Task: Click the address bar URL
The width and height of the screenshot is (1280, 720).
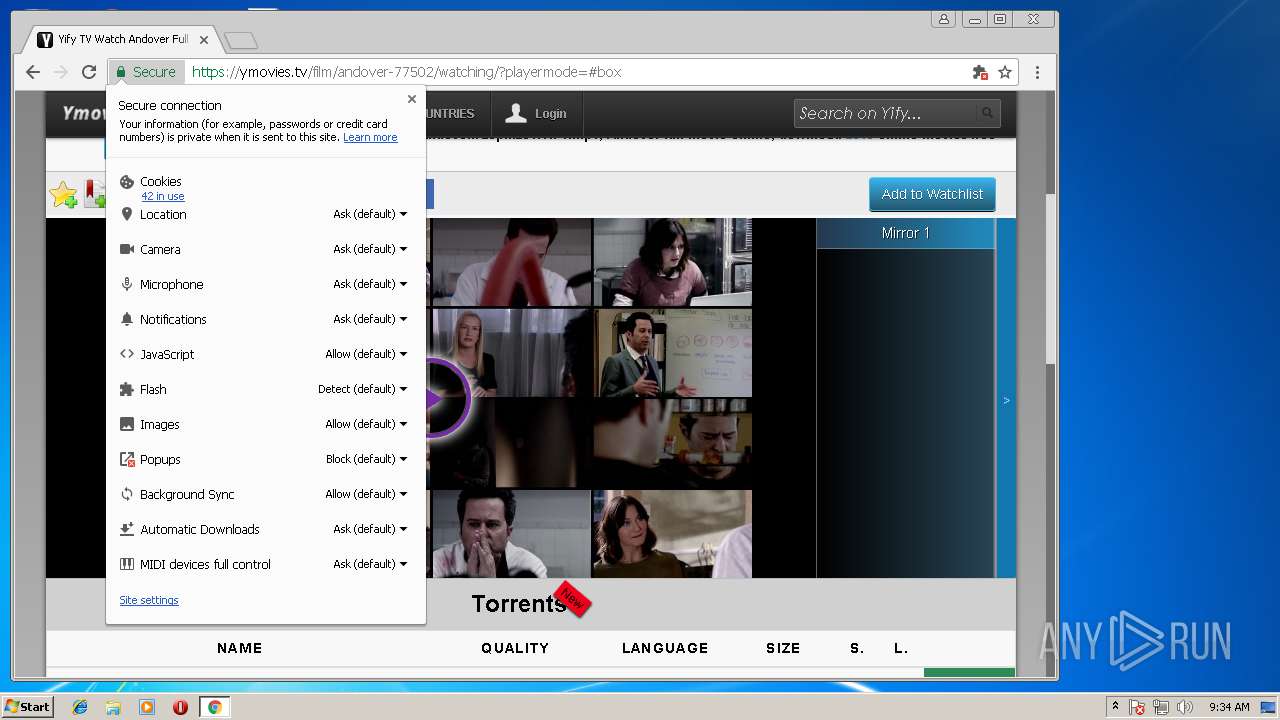Action: tap(406, 72)
